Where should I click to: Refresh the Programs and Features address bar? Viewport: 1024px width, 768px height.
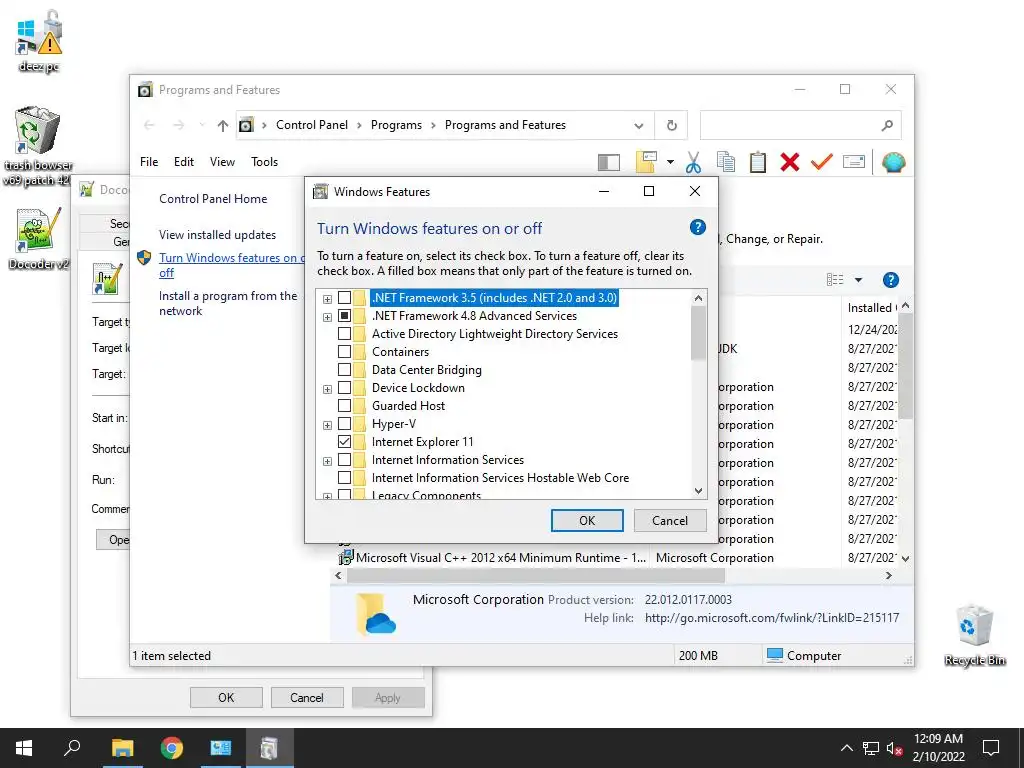coord(671,125)
